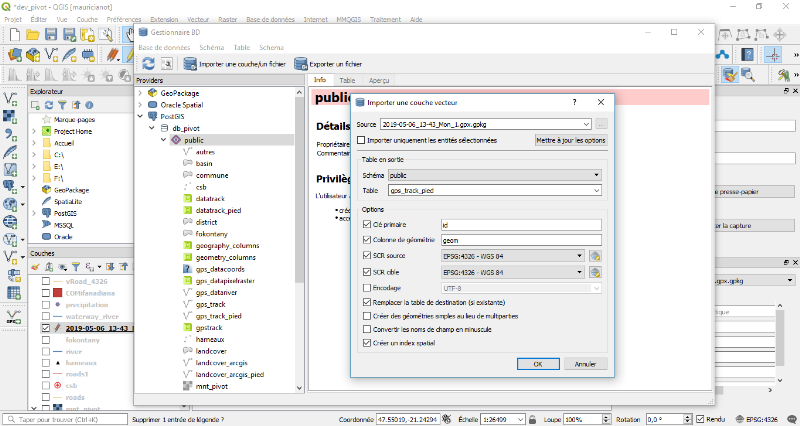Image resolution: width=800 pixels, height=426 pixels.
Task: Check Convertir les noms de champ en minuscule
Action: click(366, 329)
